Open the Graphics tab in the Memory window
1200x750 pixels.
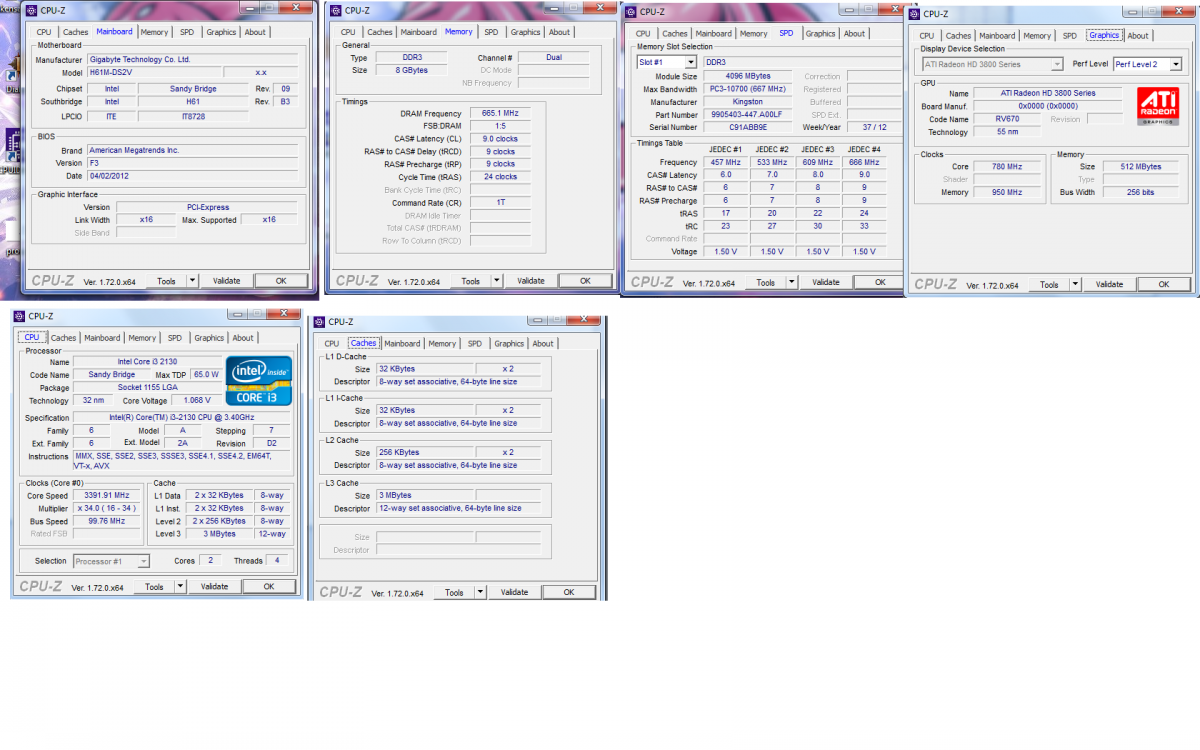pos(525,32)
